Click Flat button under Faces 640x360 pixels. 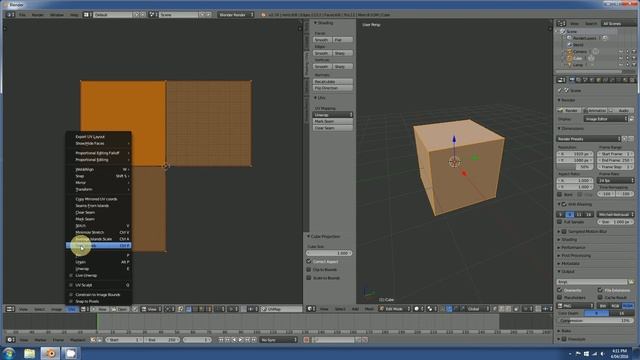pos(342,40)
